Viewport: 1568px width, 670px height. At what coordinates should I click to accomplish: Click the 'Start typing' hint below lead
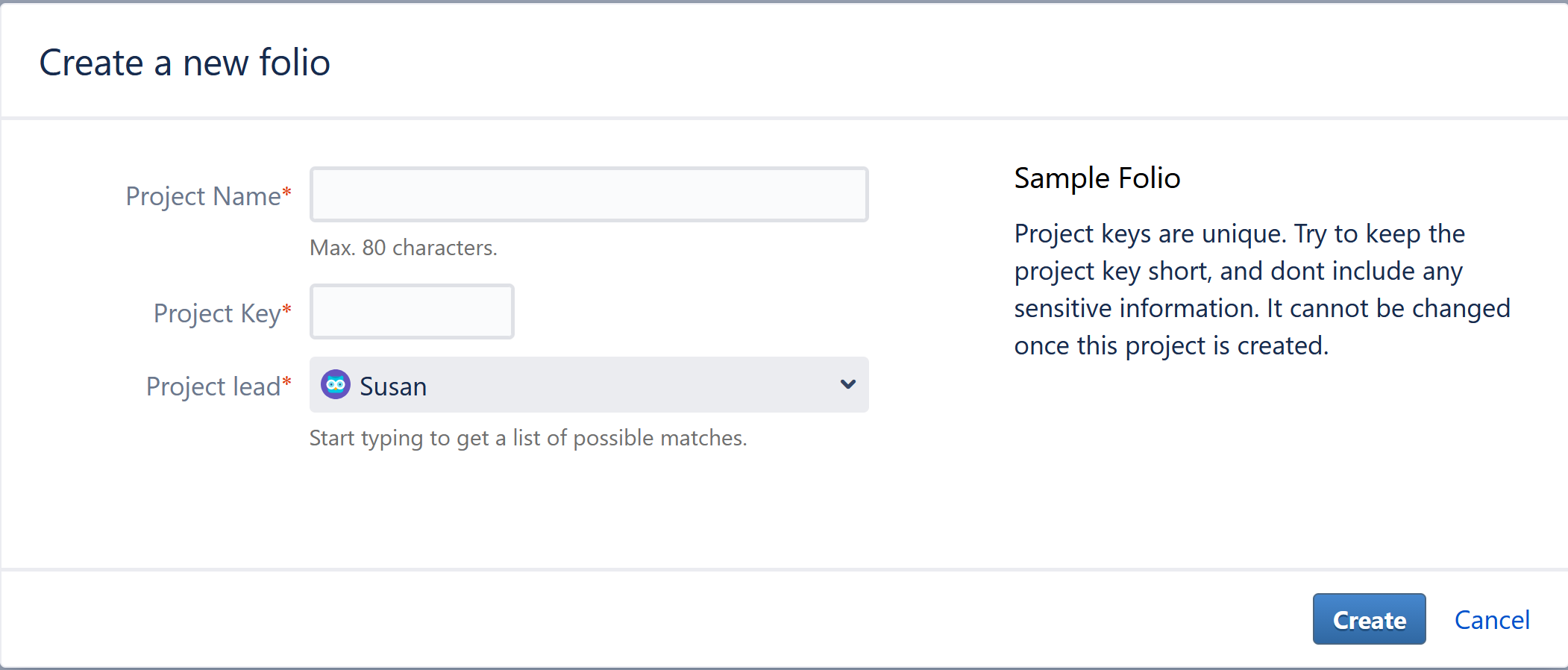[x=527, y=438]
